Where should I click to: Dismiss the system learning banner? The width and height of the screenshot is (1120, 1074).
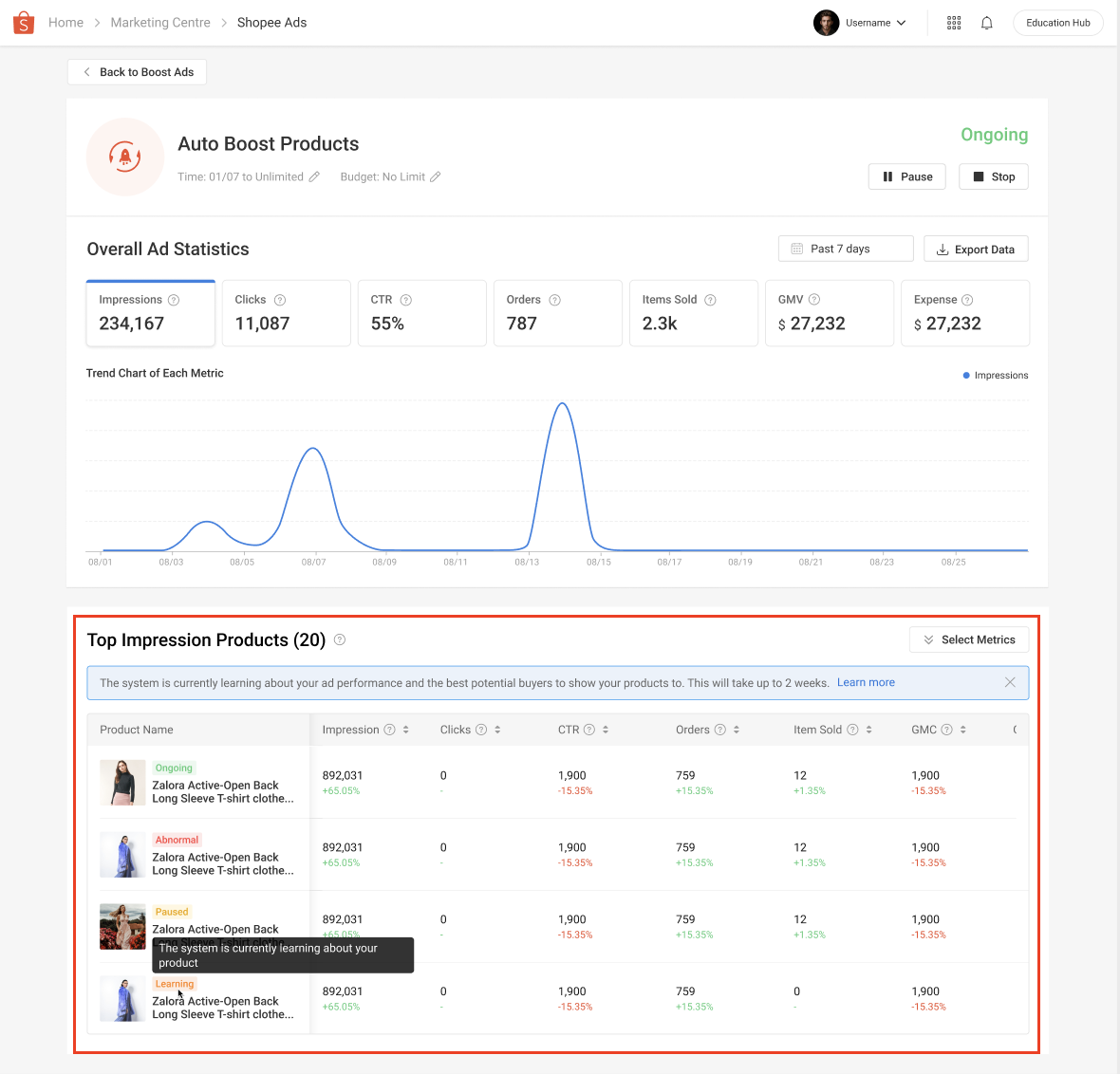(1010, 683)
